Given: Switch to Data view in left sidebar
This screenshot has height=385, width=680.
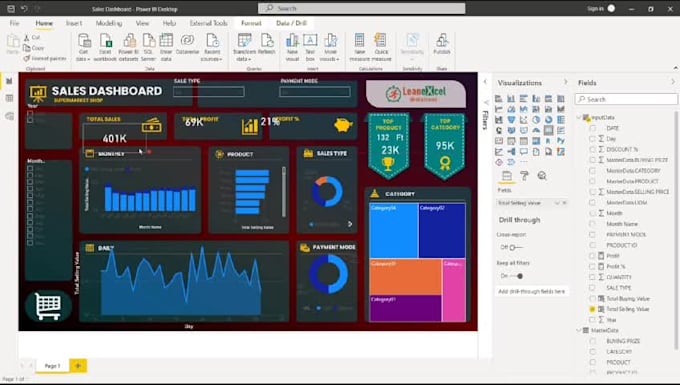Looking at the screenshot, I should point(9,98).
